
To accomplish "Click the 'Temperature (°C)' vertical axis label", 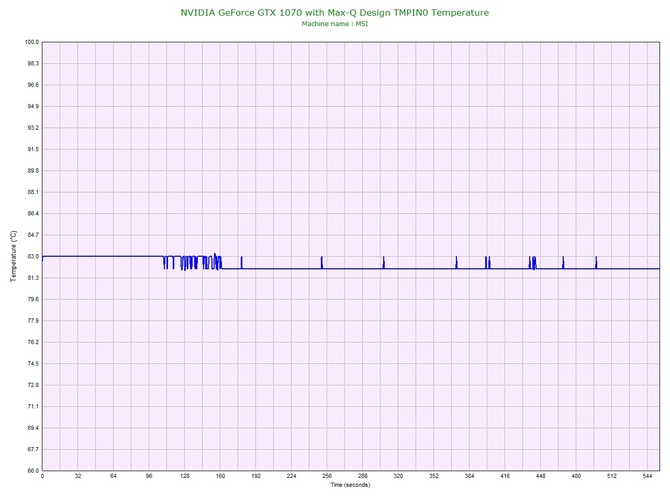I will coord(13,256).
